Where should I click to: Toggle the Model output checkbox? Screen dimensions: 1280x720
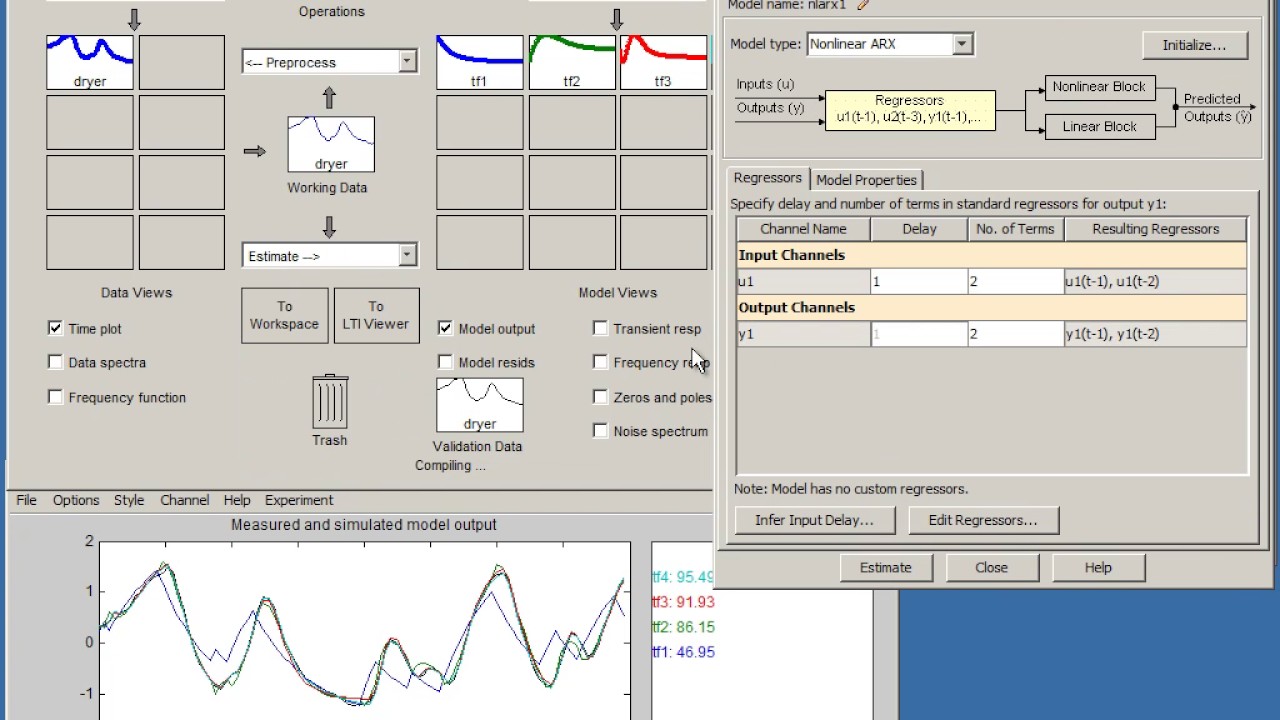pos(445,328)
